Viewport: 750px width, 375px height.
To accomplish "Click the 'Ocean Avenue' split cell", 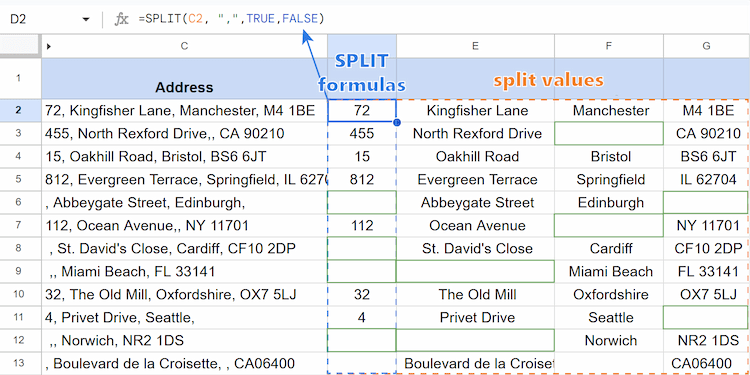I will coord(475,225).
